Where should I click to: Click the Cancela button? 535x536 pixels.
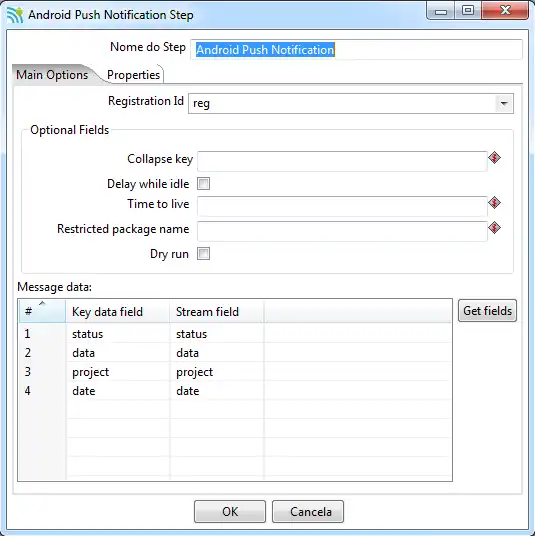click(308, 511)
